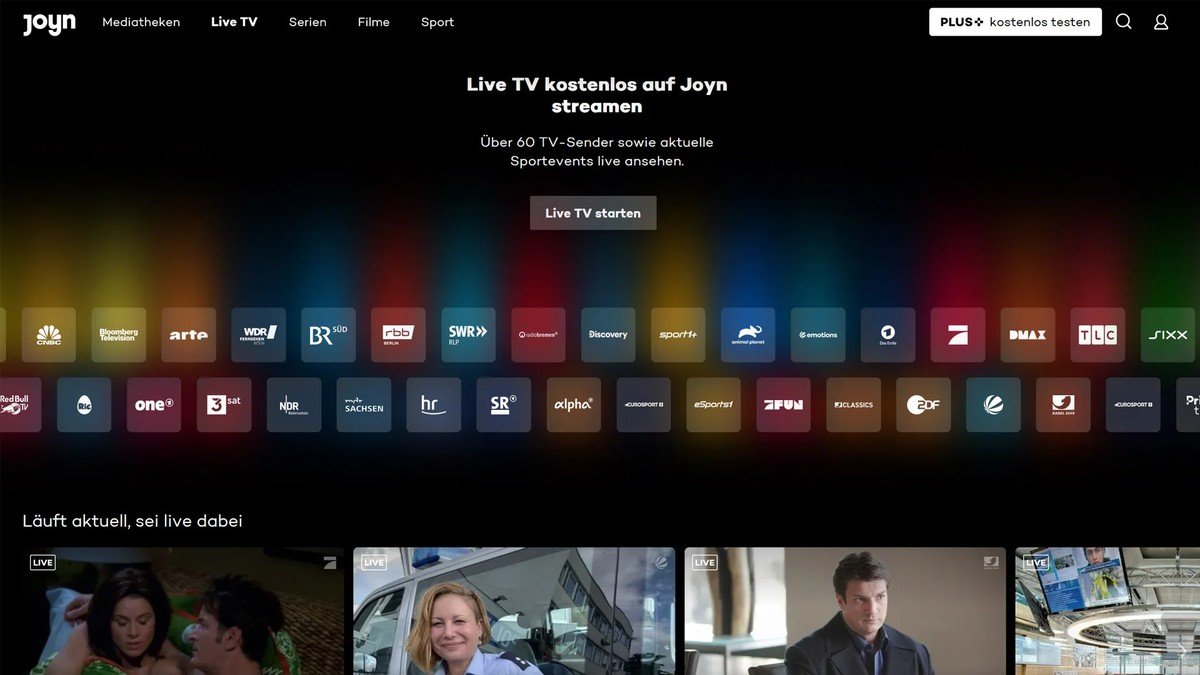Select the NDR Niedersachsen channel tile
Viewport: 1200px width, 675px height.
tap(294, 405)
